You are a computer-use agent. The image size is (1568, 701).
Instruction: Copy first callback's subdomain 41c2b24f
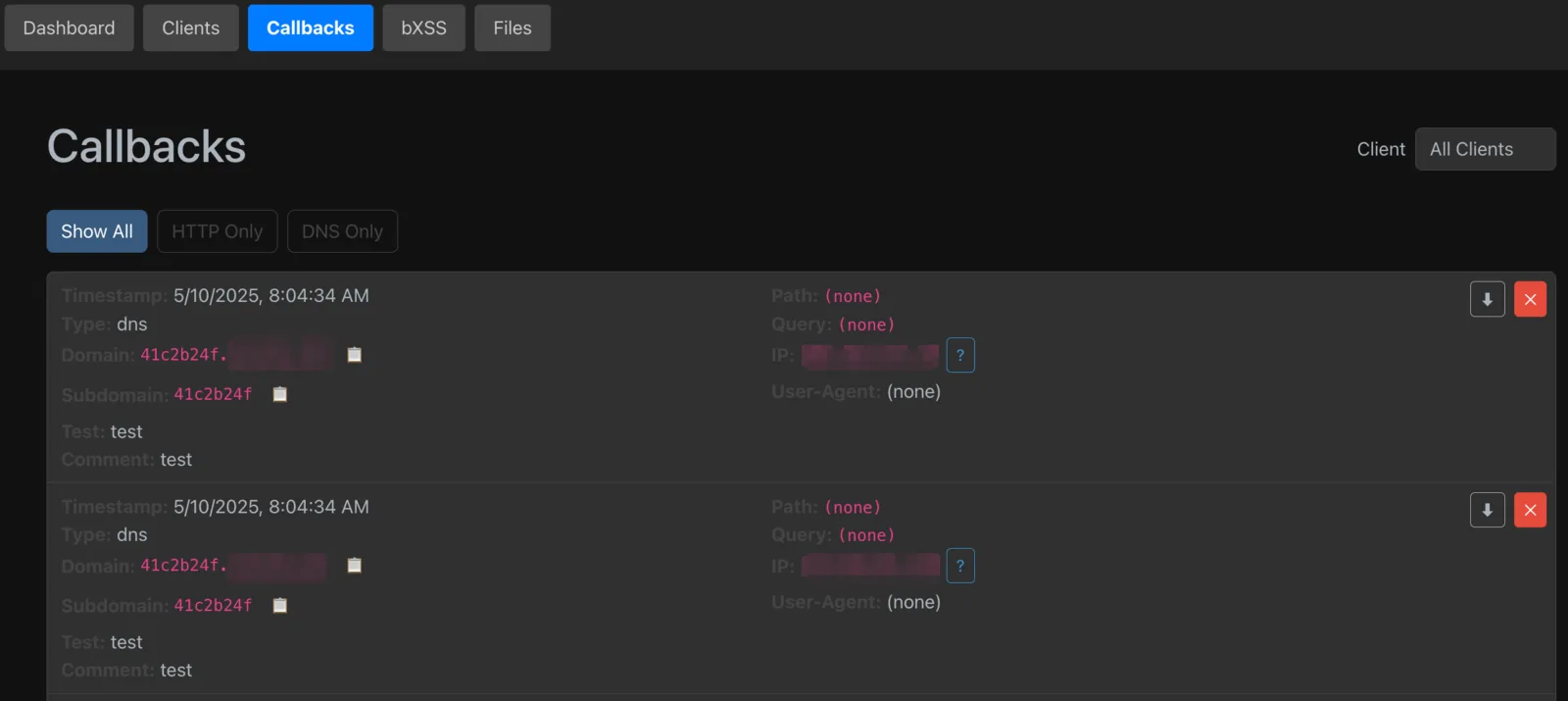pos(279,394)
